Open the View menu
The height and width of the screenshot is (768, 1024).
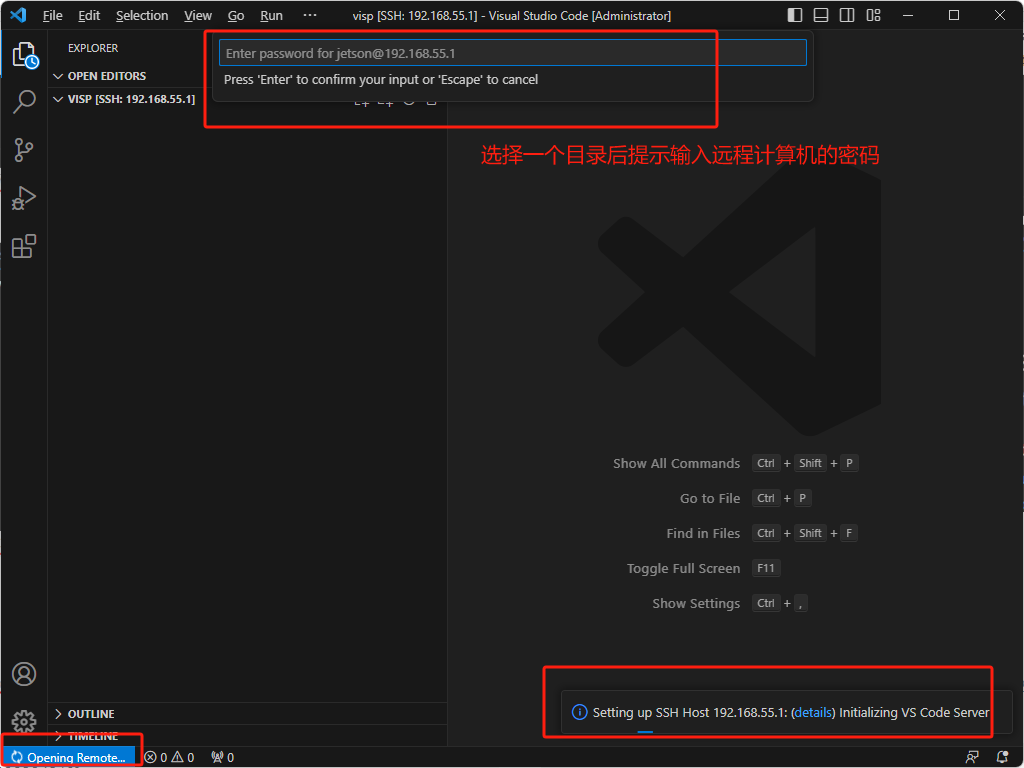pyautogui.click(x=197, y=16)
